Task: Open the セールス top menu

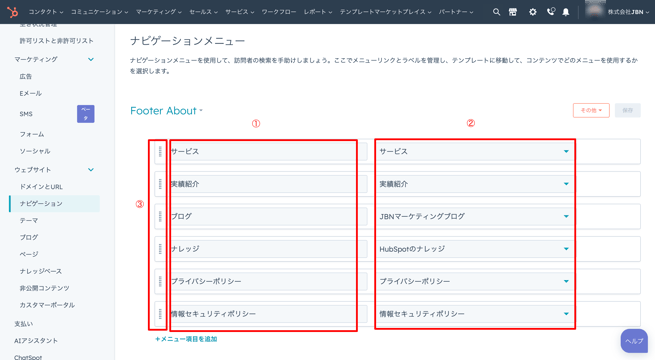Action: click(203, 12)
